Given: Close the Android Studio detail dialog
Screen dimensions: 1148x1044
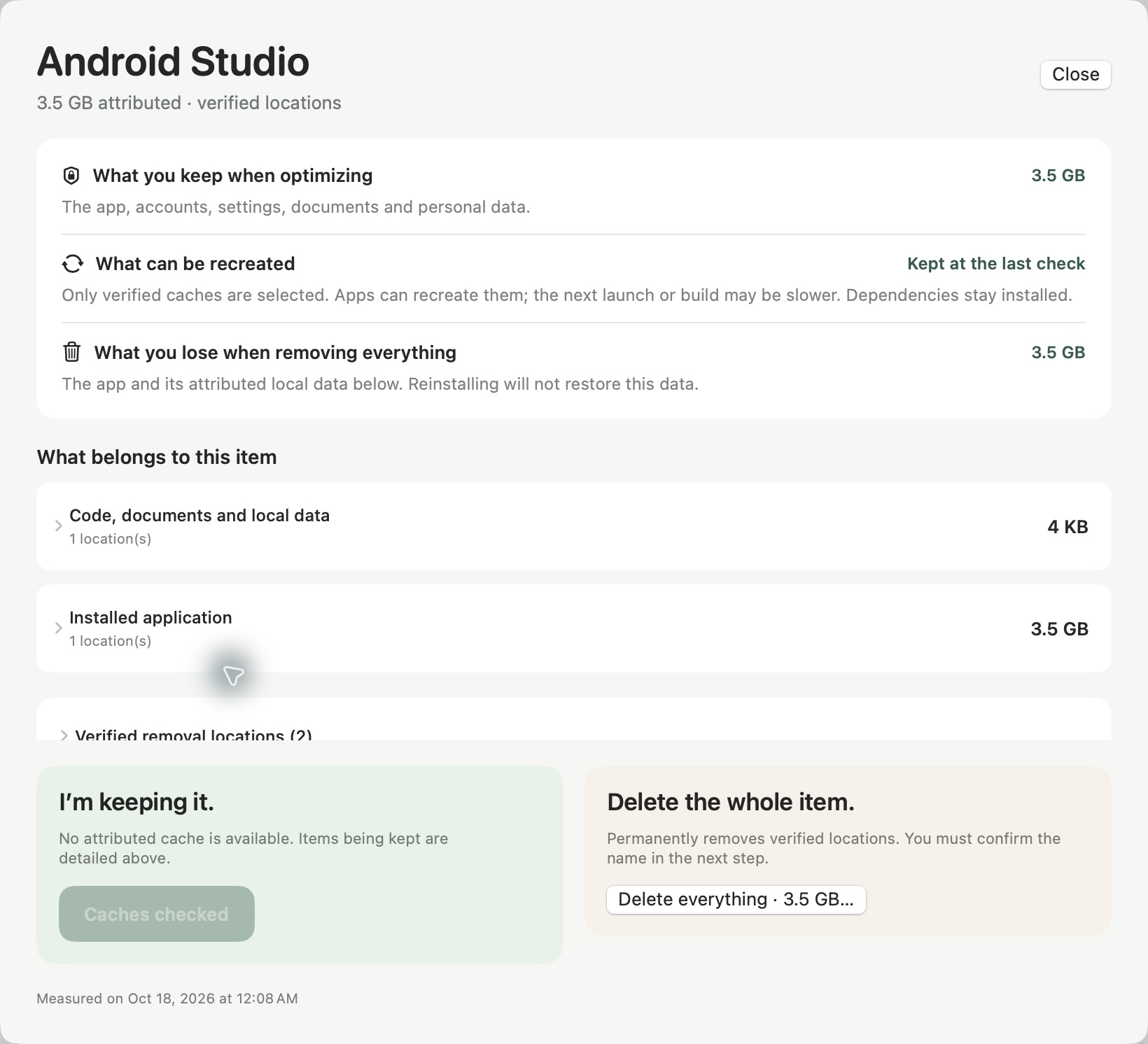Looking at the screenshot, I should pyautogui.click(x=1075, y=74).
